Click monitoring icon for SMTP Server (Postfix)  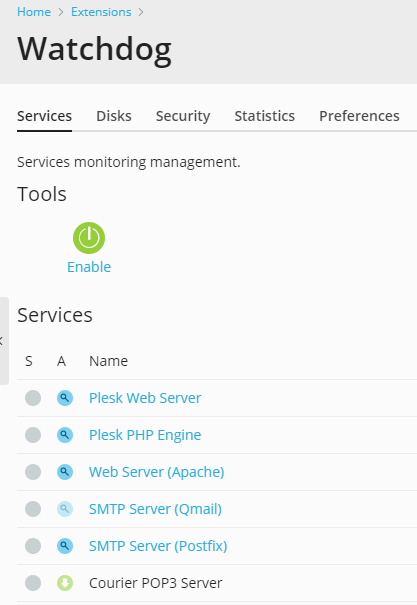pos(65,546)
